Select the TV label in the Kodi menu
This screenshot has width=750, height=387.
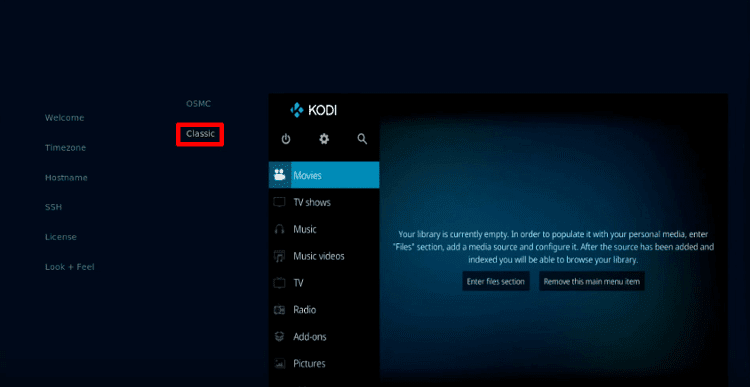(x=298, y=283)
